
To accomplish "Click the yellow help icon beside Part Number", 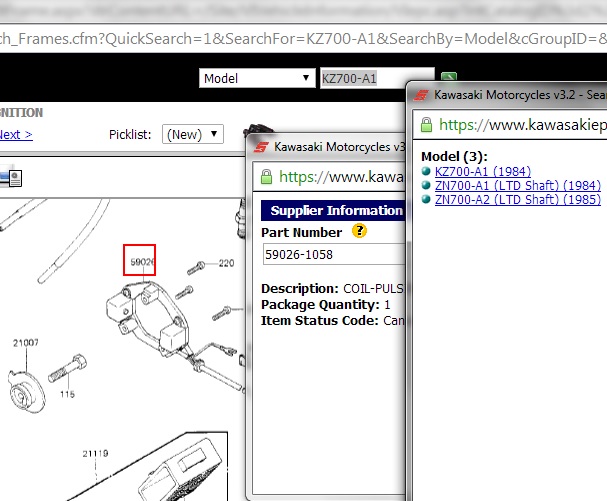I will 359,232.
